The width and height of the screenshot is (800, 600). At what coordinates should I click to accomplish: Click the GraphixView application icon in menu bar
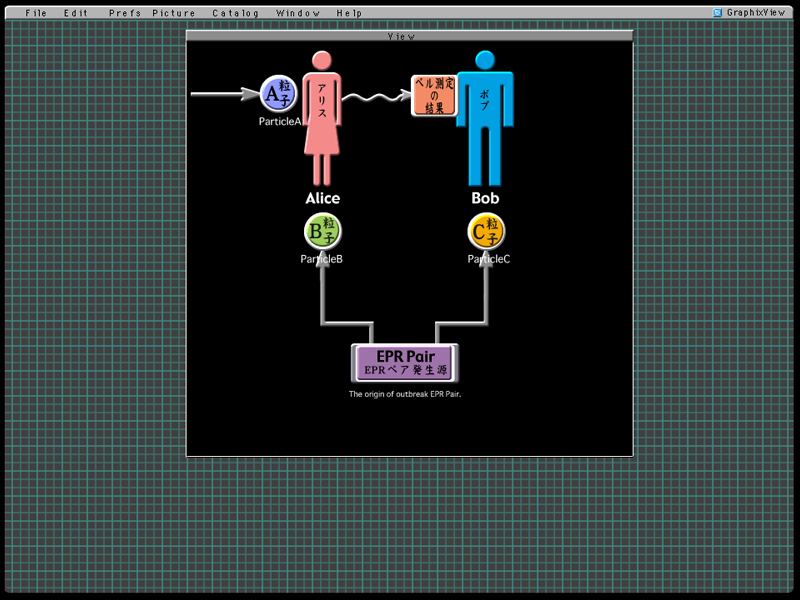(718, 13)
